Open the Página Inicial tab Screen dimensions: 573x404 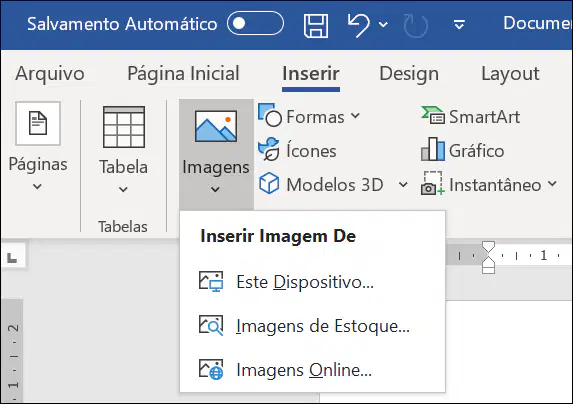183,73
